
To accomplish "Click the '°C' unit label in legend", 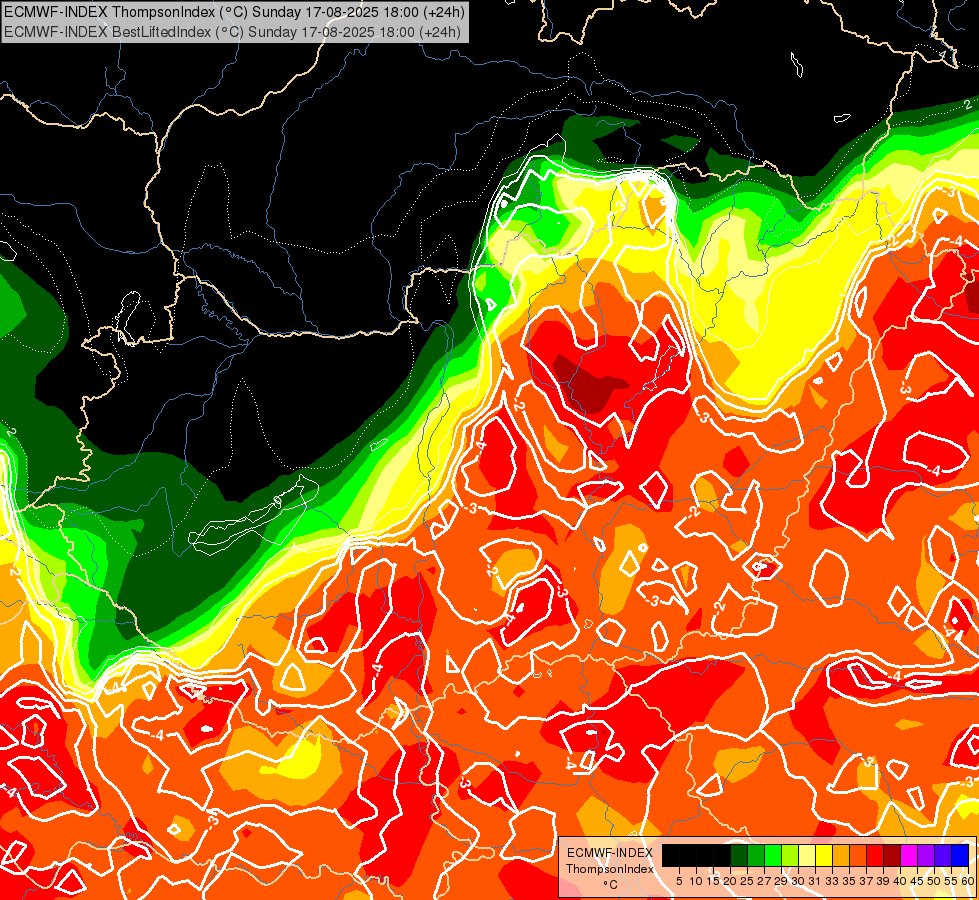I will click(610, 884).
